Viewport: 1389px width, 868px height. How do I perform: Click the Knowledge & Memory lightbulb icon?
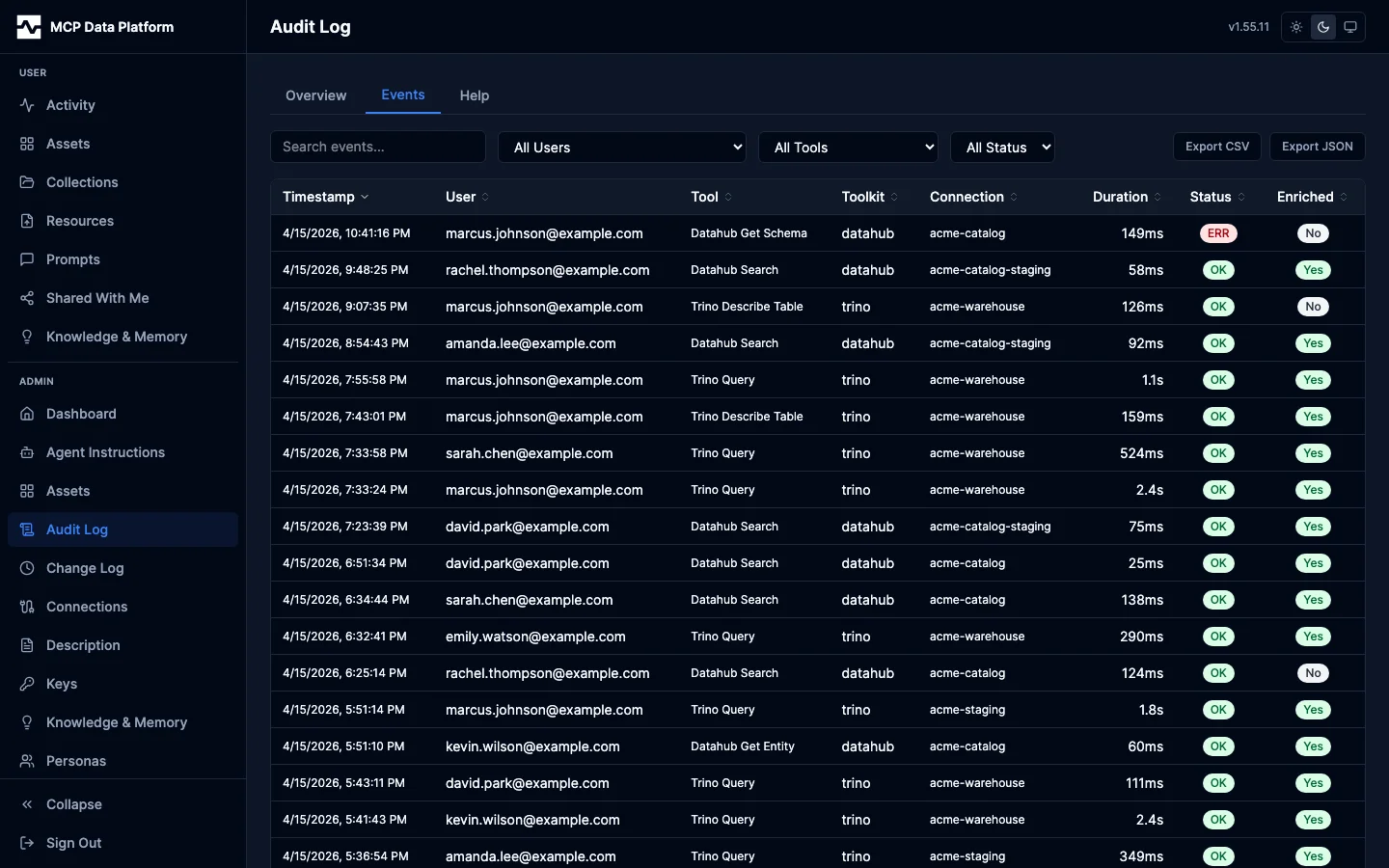tap(26, 337)
